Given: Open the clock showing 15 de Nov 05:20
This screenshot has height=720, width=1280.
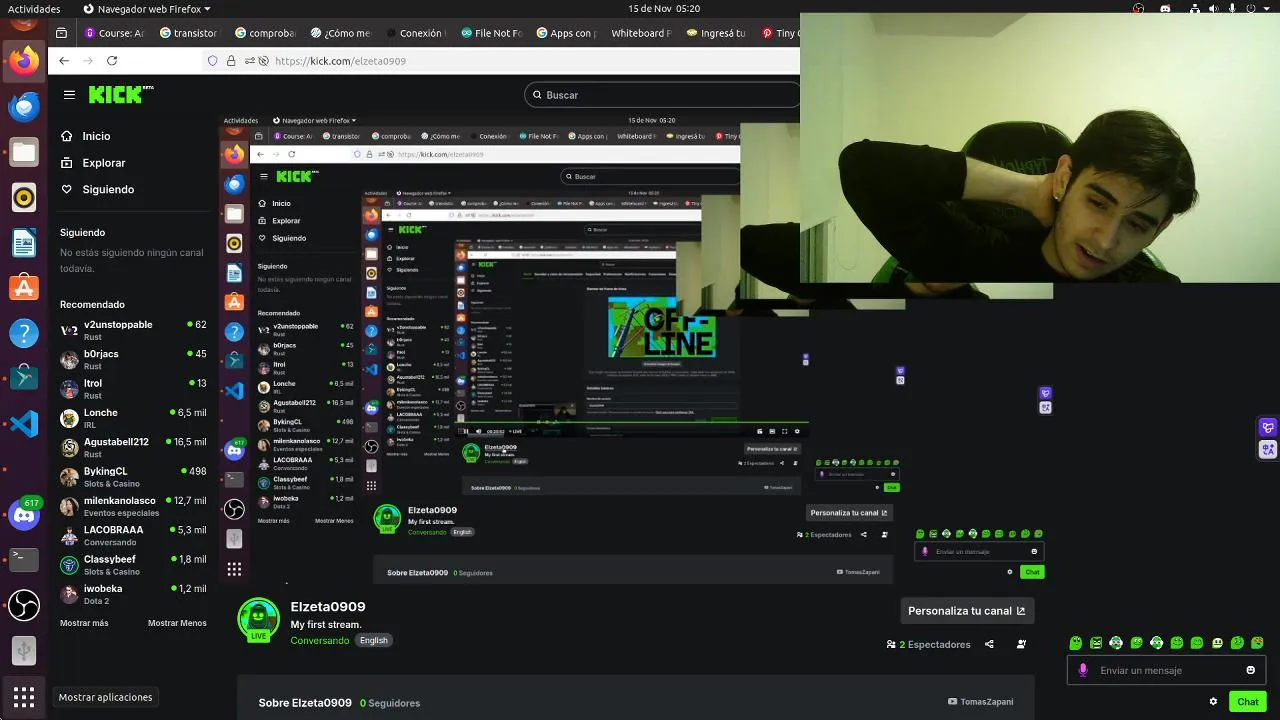Looking at the screenshot, I should click(x=664, y=8).
